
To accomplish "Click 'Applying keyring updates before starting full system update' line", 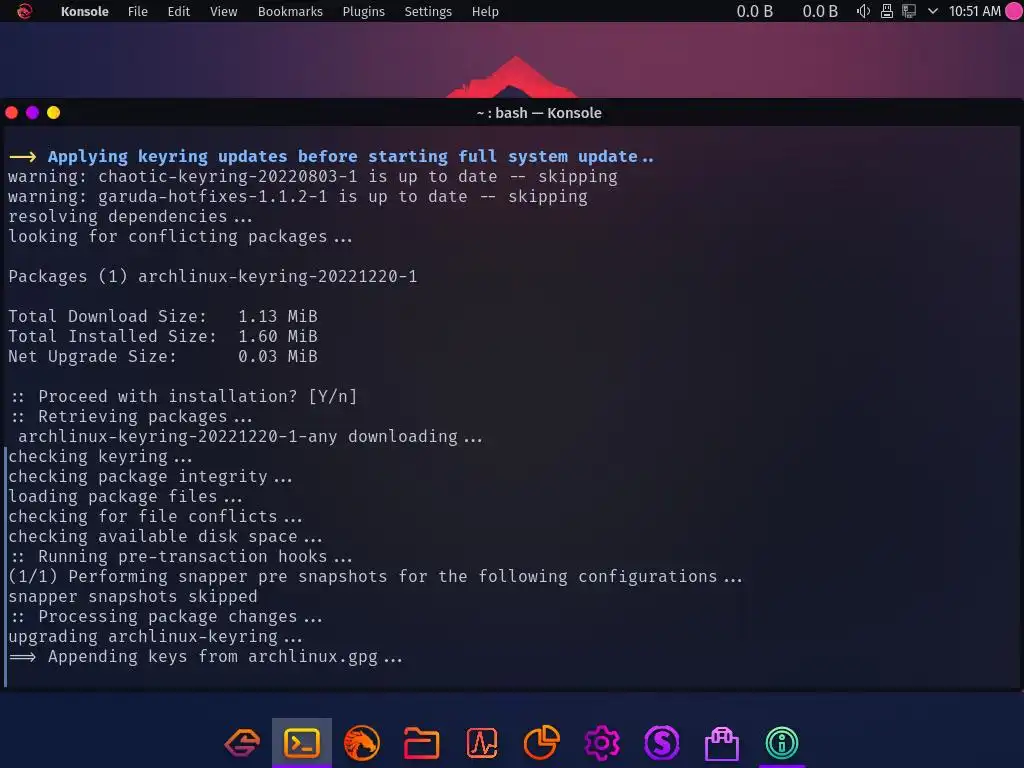I will (x=331, y=157).
